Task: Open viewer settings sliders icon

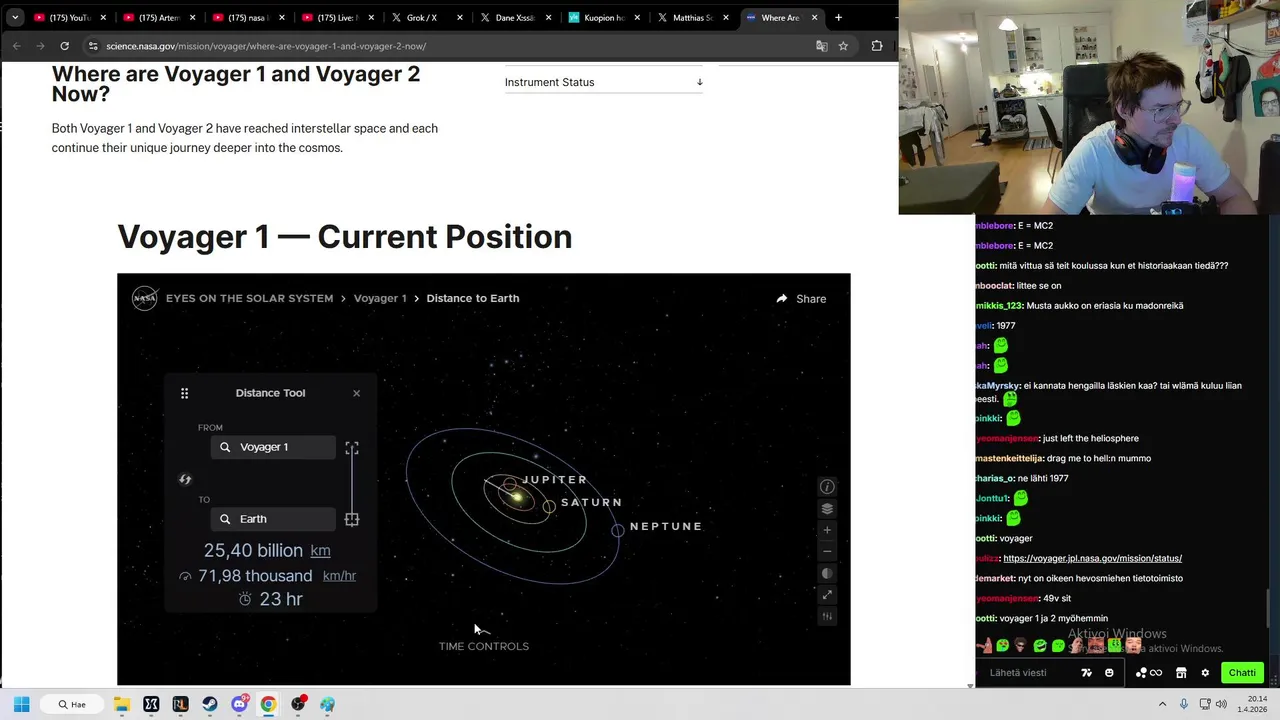Action: click(x=827, y=616)
